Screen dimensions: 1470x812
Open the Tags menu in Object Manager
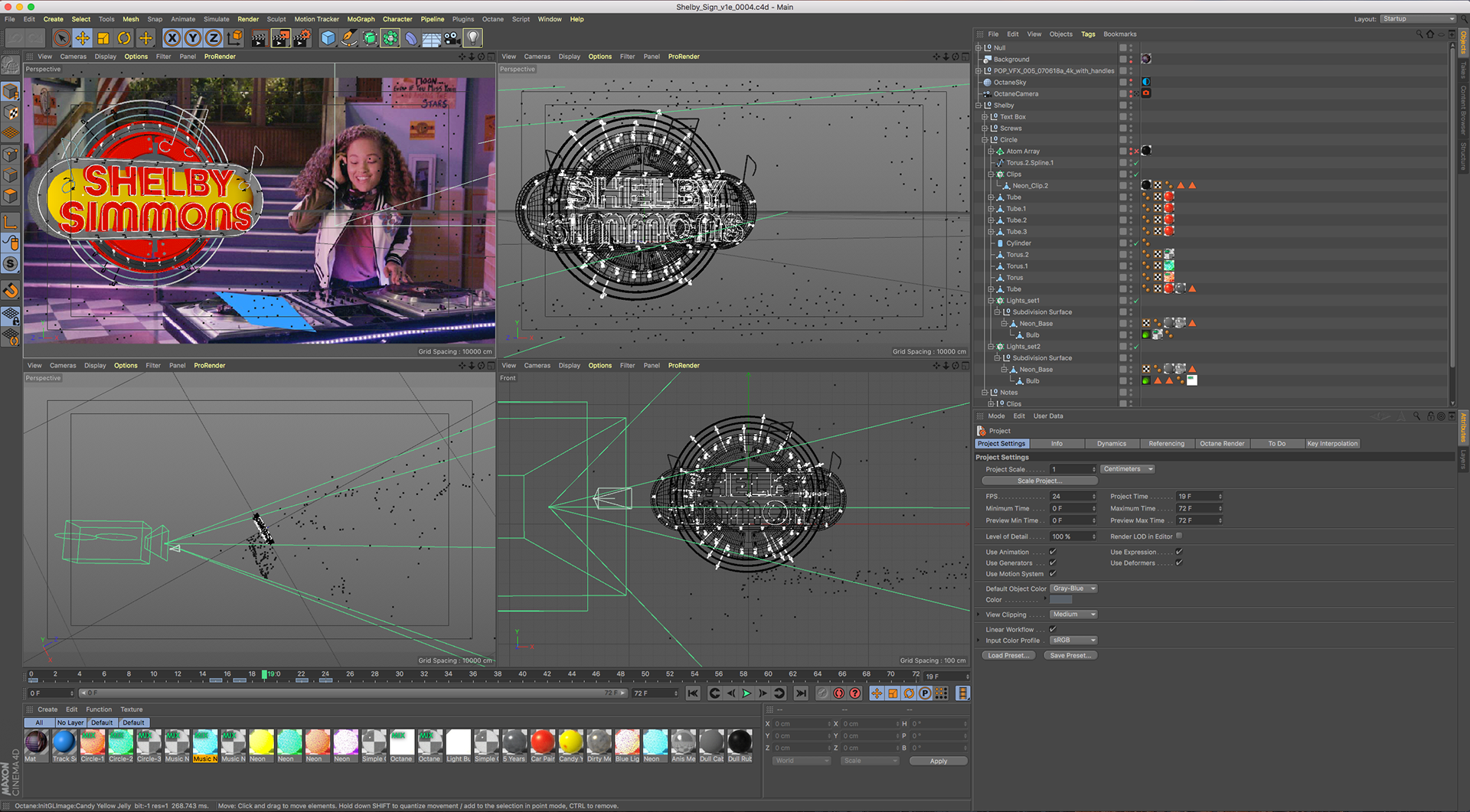(1088, 34)
